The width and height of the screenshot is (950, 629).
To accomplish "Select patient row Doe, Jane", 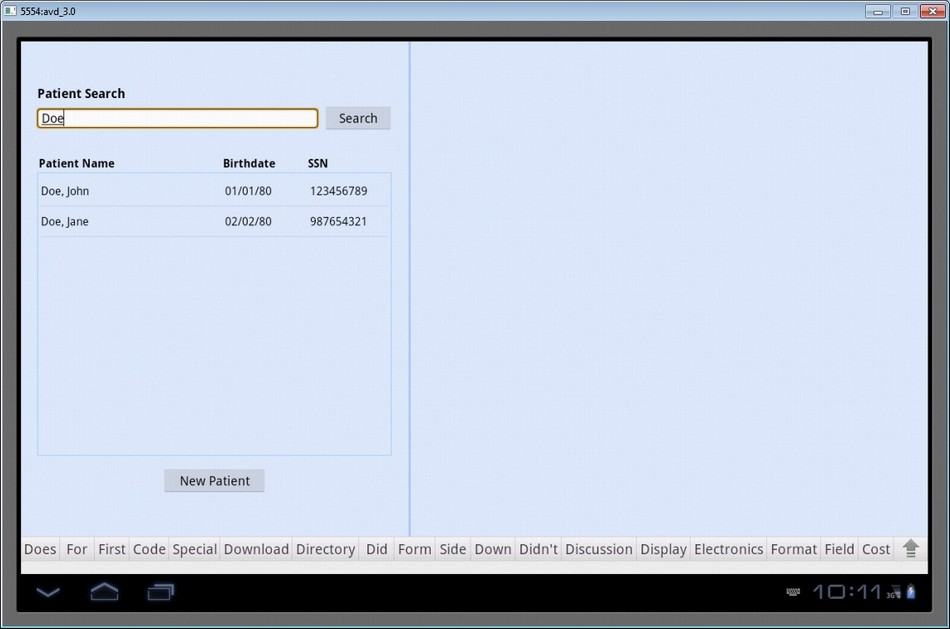I will (x=214, y=222).
